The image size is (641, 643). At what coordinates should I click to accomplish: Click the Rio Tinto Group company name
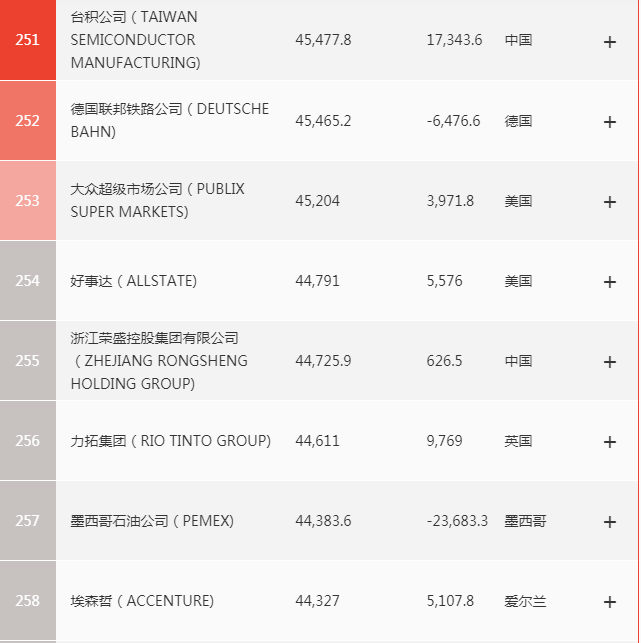tap(171, 441)
